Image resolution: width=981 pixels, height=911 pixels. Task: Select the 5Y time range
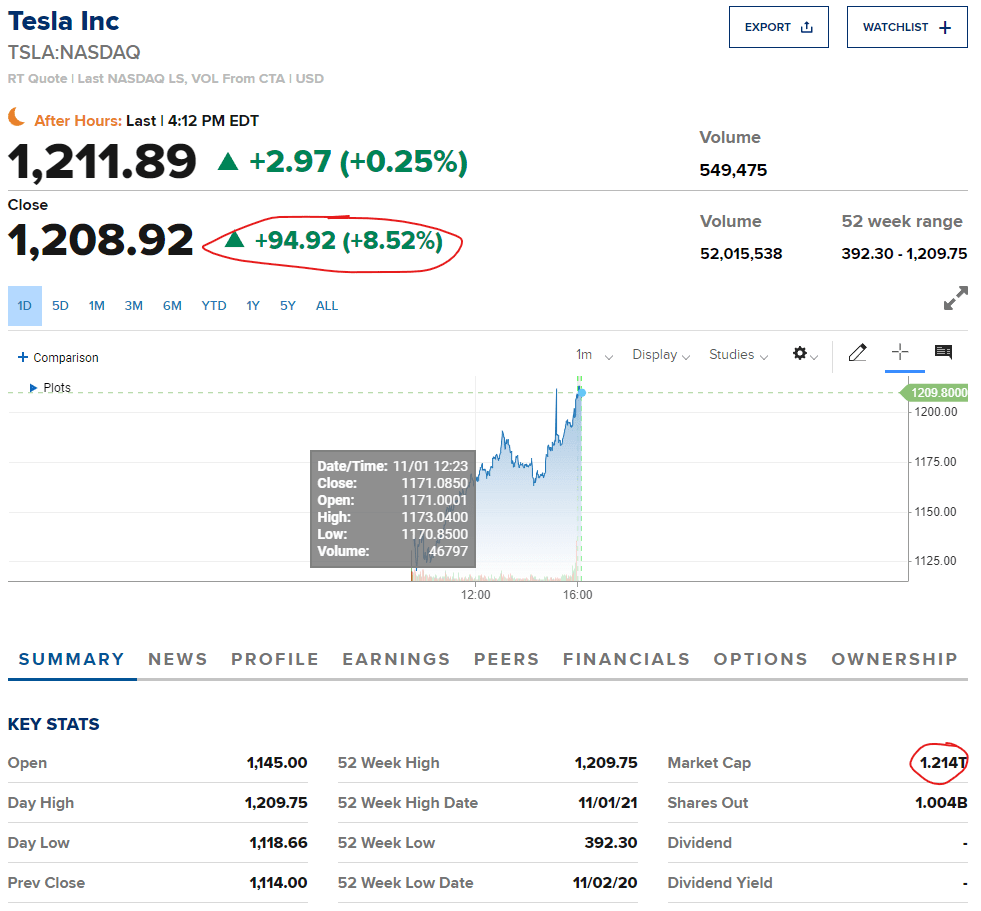click(x=287, y=305)
